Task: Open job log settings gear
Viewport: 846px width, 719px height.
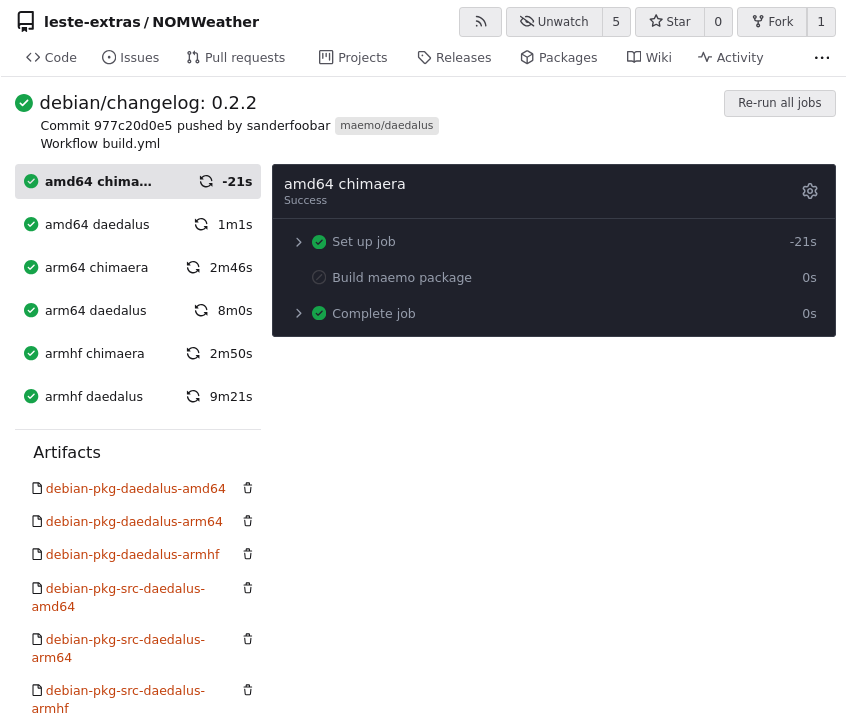Action: [810, 191]
